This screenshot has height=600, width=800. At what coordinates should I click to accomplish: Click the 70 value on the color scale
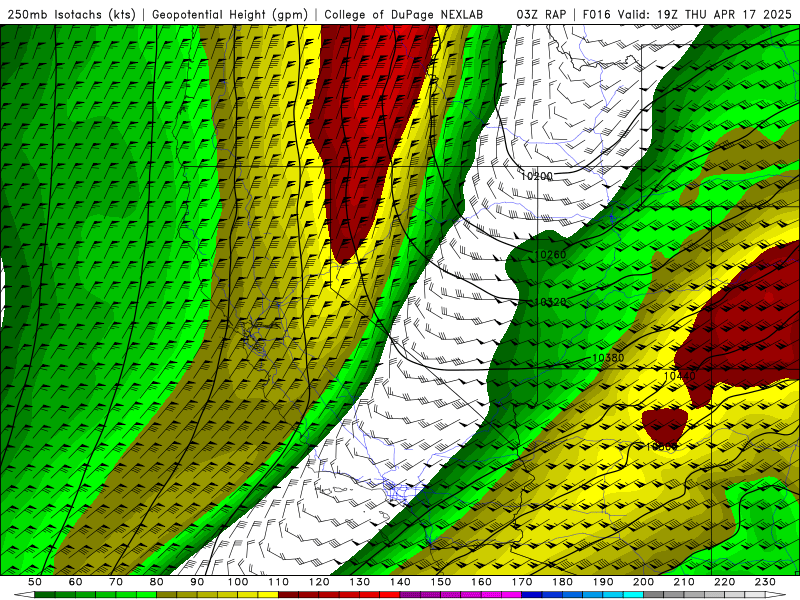(x=116, y=582)
